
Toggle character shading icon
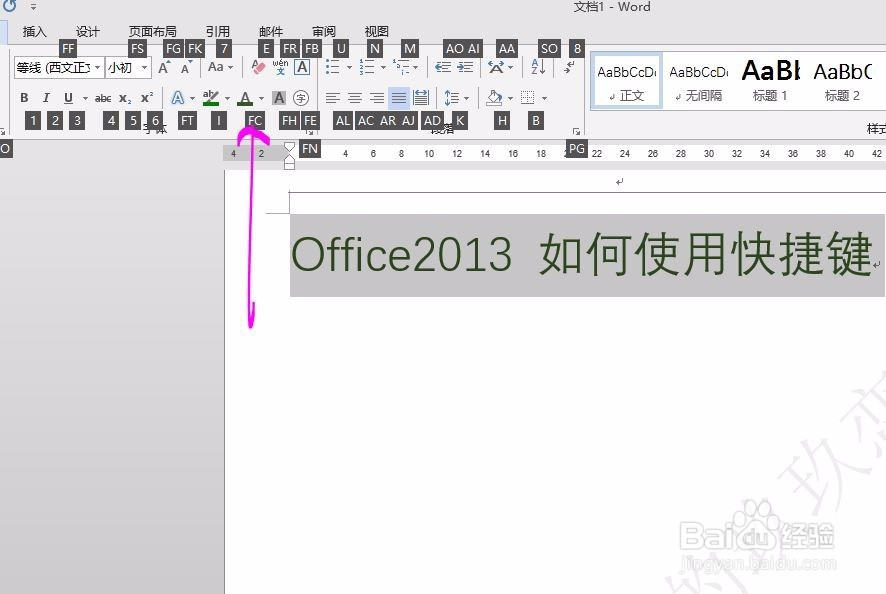[x=279, y=98]
